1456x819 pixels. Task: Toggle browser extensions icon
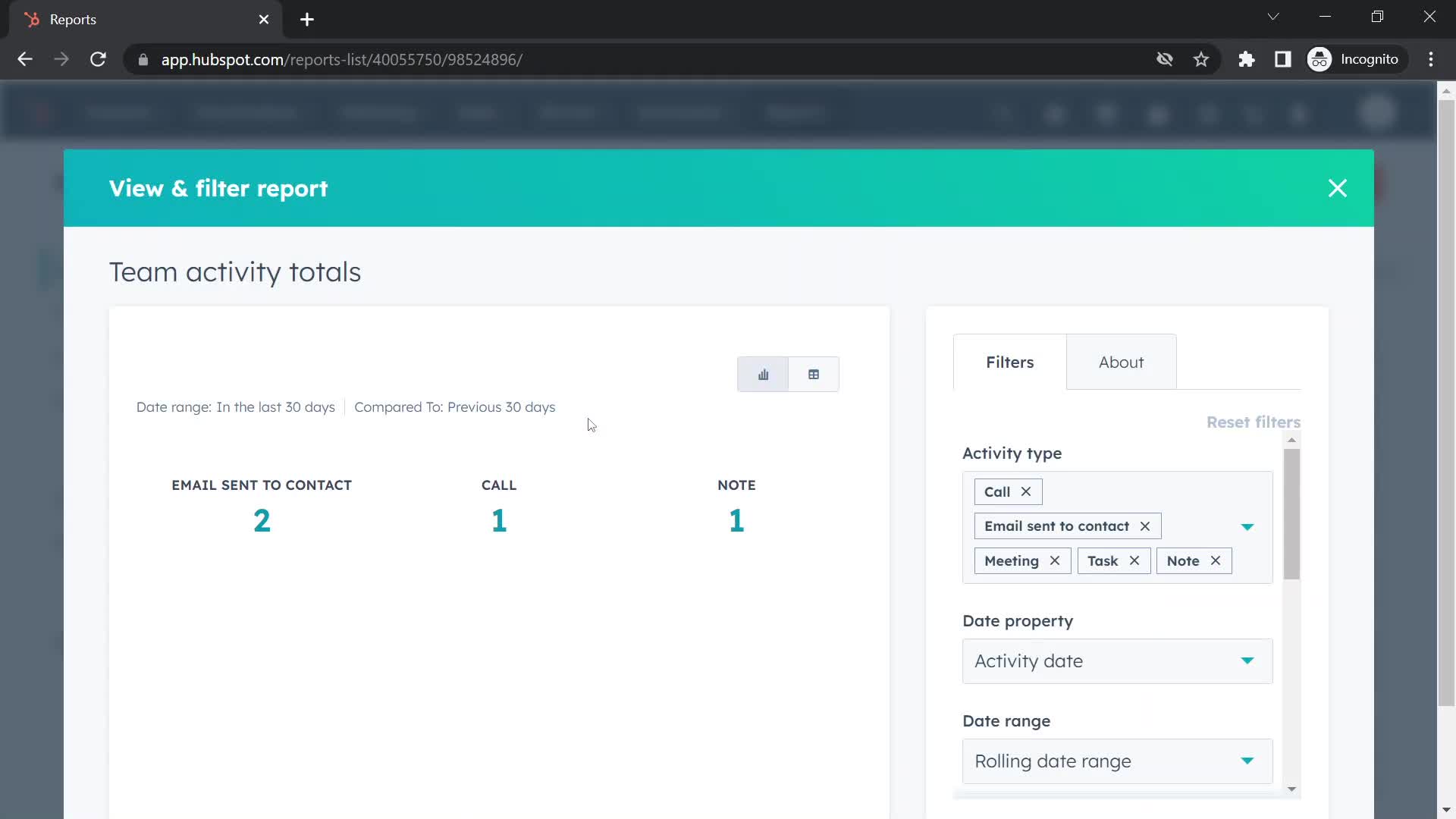click(x=1247, y=59)
